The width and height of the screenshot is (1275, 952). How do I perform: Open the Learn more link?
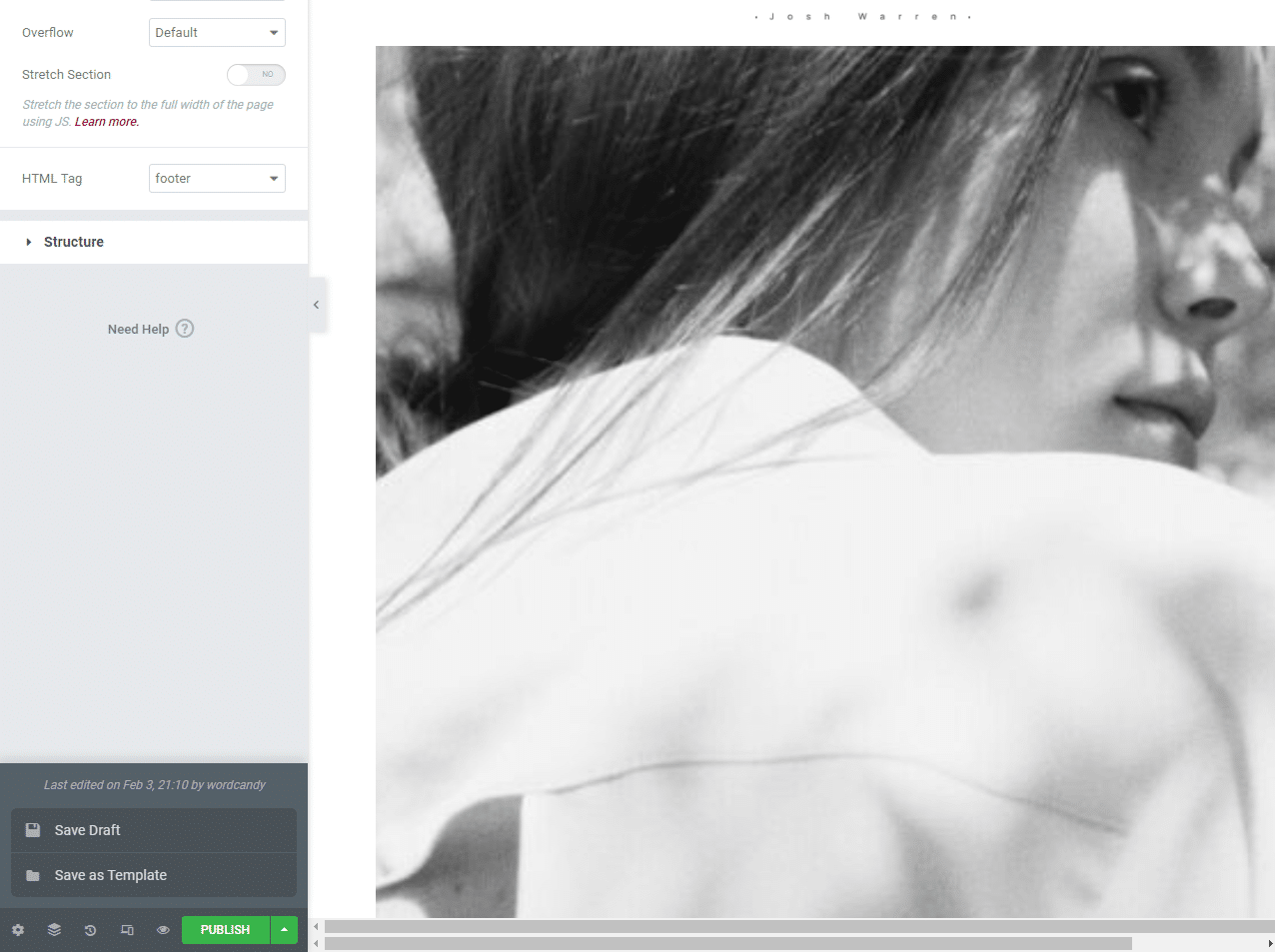pos(106,122)
